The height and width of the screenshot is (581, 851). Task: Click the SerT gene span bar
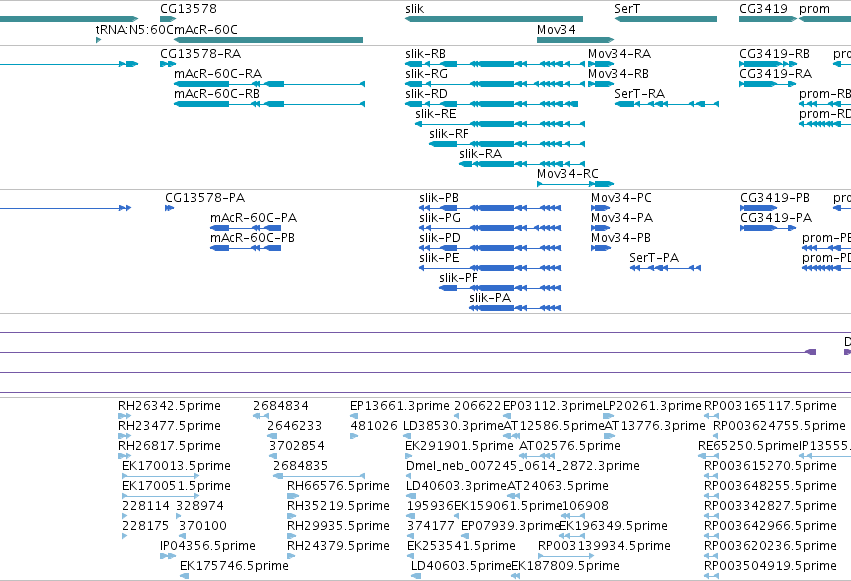(665, 19)
